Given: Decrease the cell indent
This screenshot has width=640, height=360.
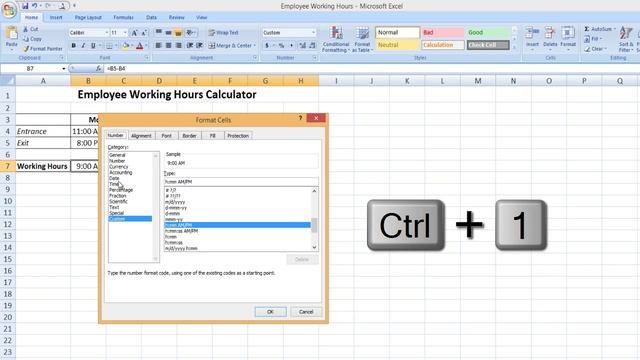Looking at the screenshot, I should coord(190,45).
